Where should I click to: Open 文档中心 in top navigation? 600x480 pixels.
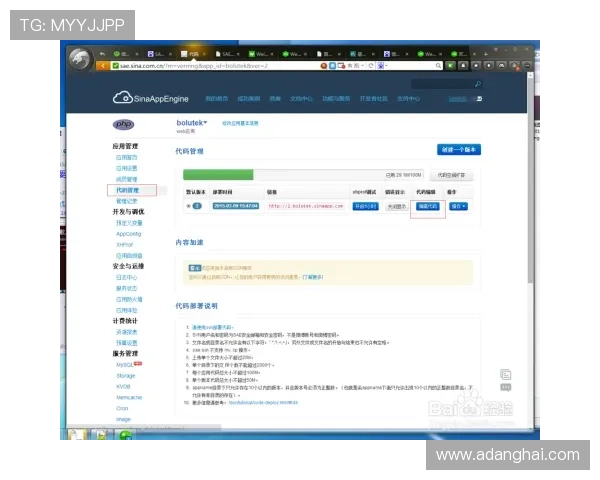pyautogui.click(x=301, y=99)
